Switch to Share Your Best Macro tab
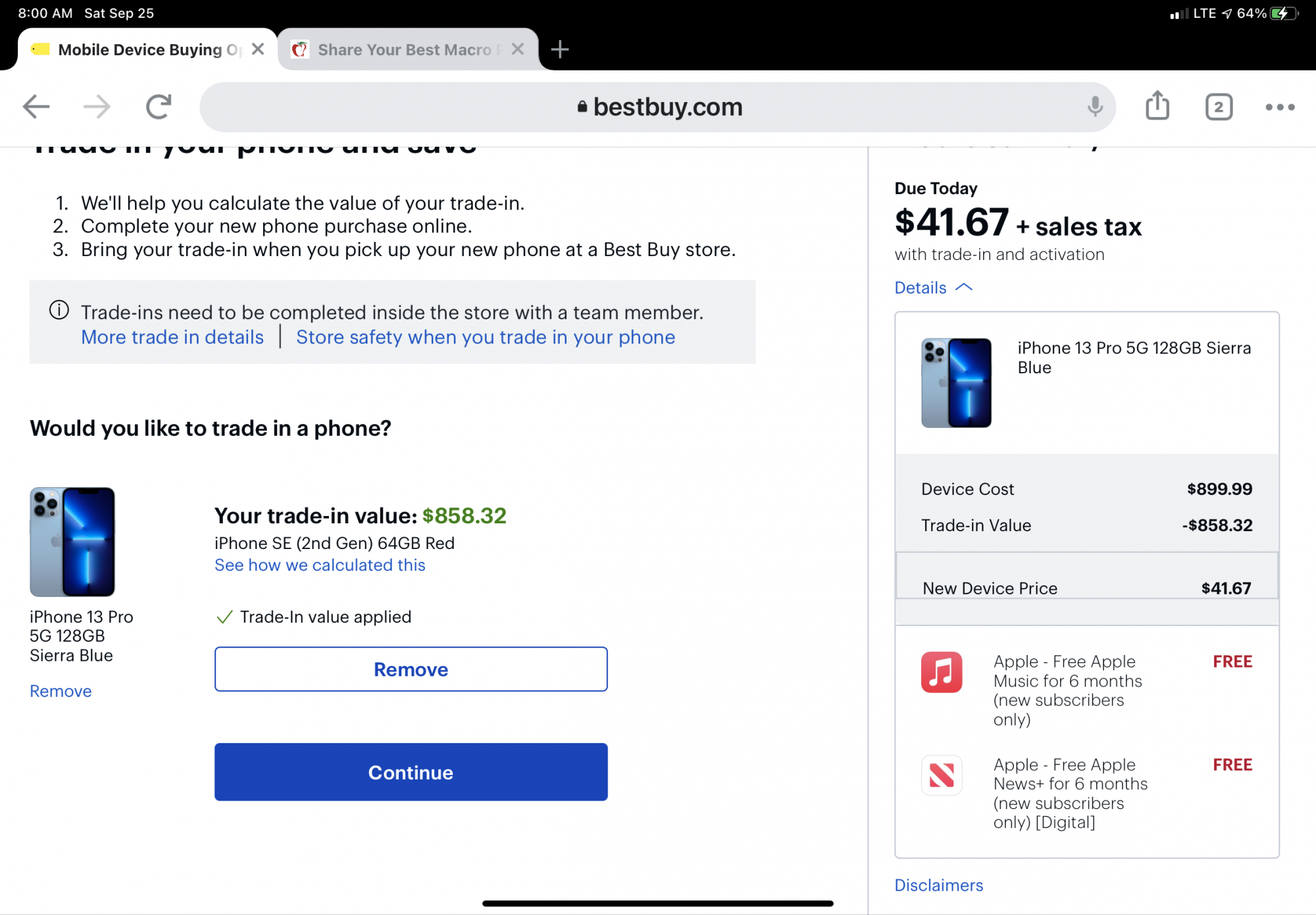The height and width of the screenshot is (915, 1316). (408, 49)
